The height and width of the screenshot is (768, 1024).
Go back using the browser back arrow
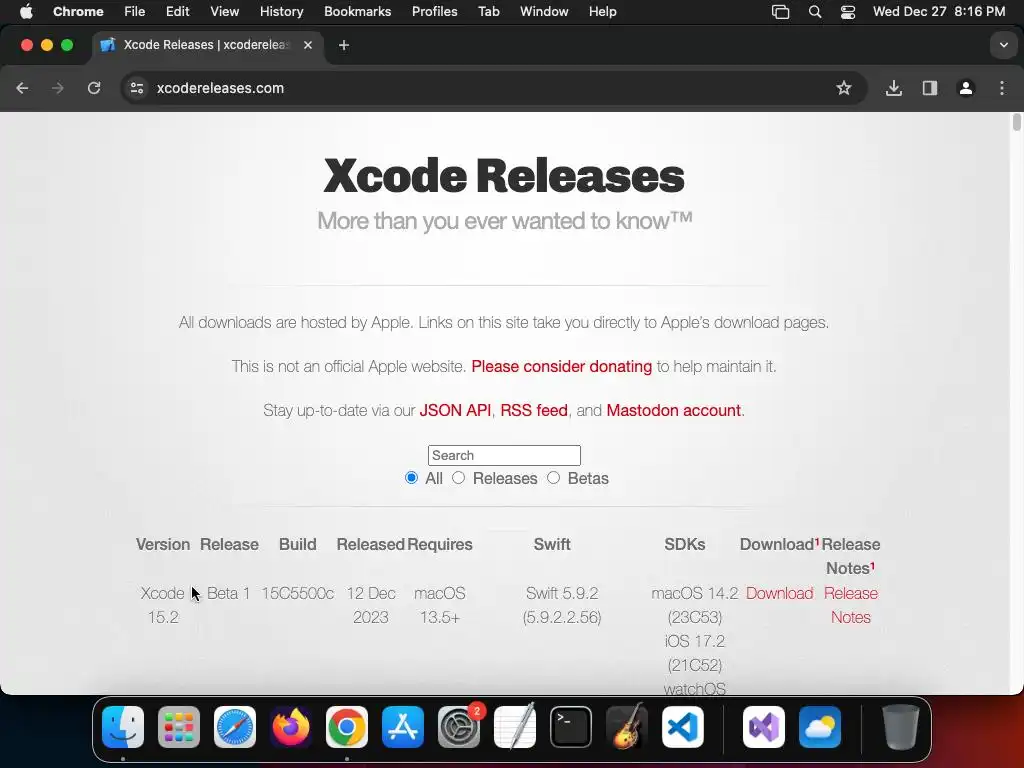[22, 88]
